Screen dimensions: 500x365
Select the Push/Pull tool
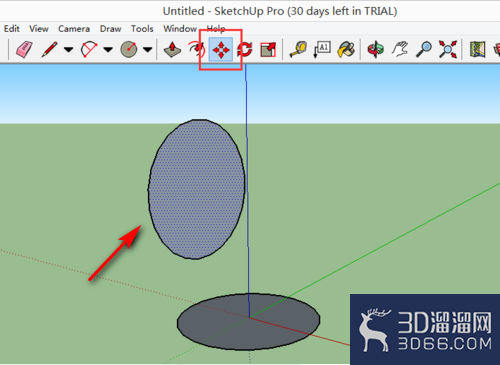click(x=172, y=49)
